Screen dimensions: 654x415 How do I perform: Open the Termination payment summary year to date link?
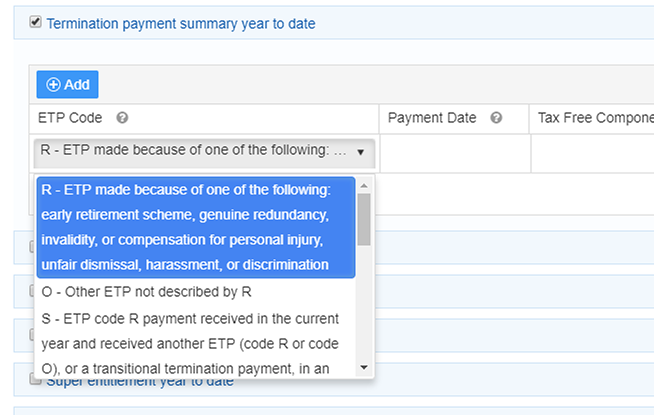180,22
